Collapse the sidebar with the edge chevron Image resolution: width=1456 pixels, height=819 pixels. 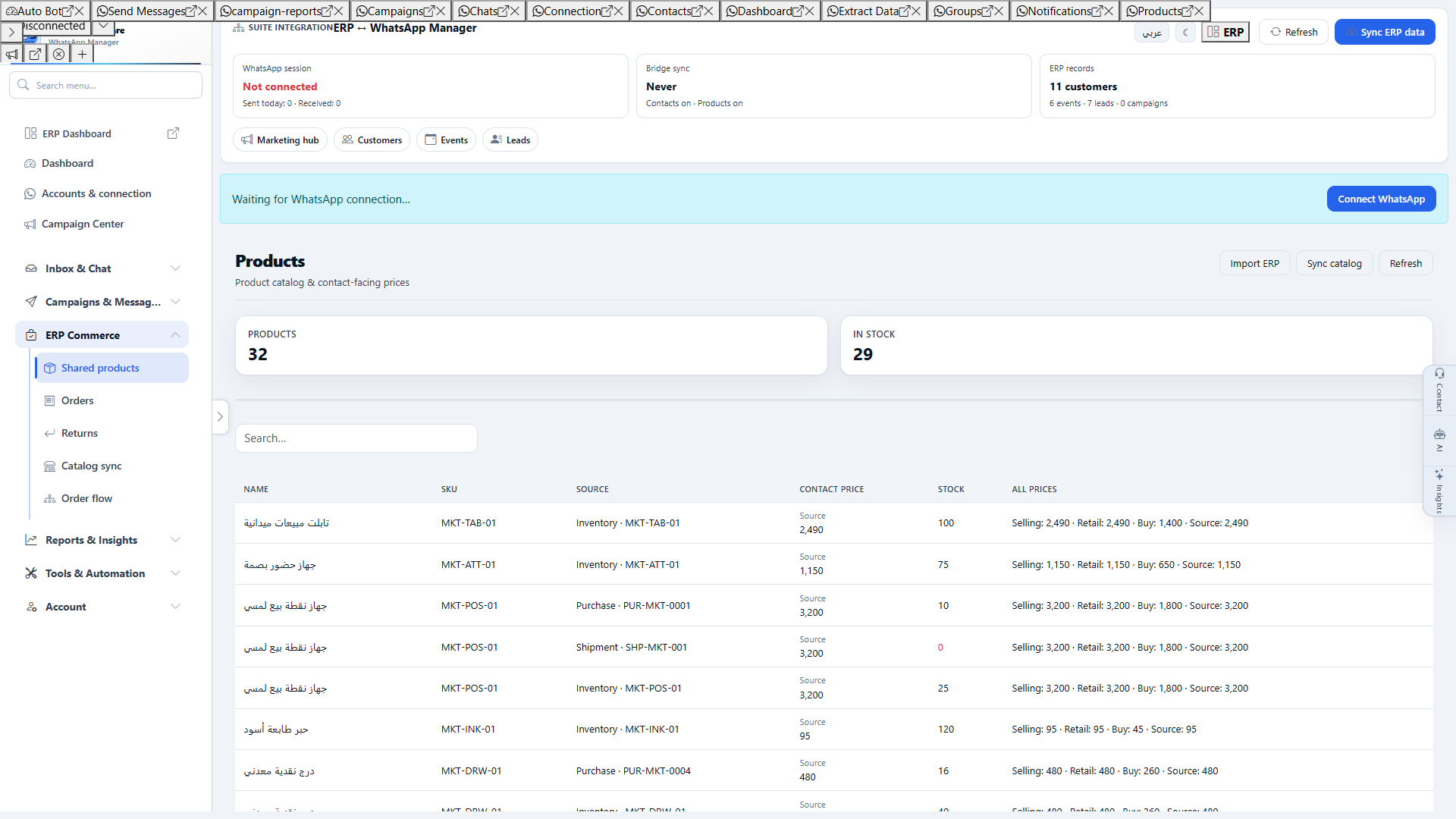click(220, 416)
